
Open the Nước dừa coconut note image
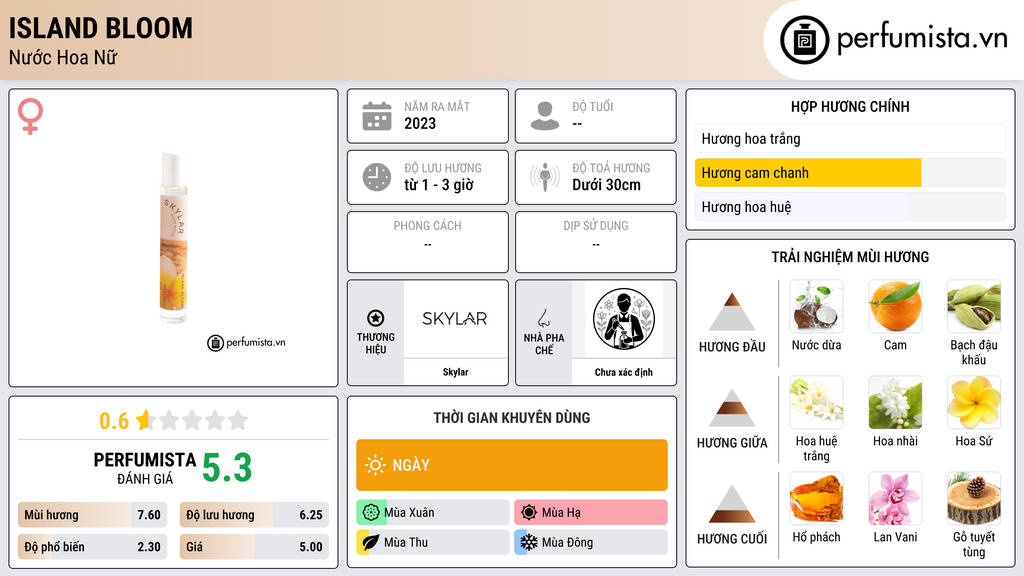point(816,307)
